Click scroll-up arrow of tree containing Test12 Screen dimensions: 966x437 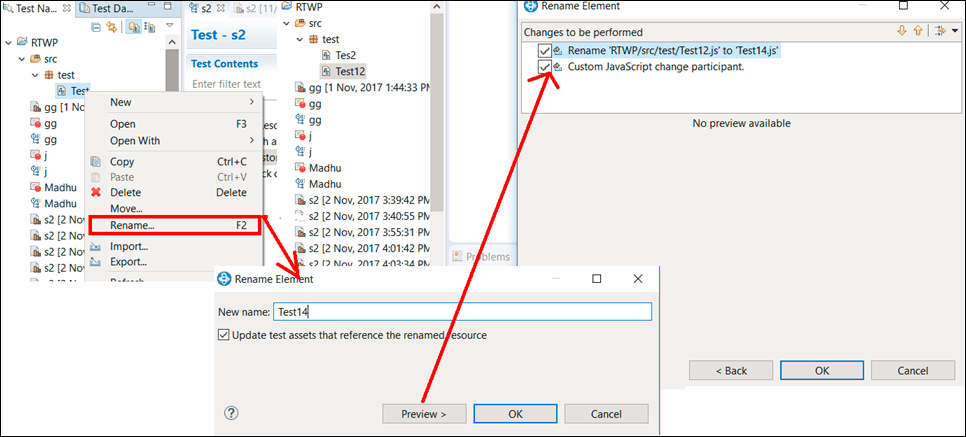click(436, 7)
